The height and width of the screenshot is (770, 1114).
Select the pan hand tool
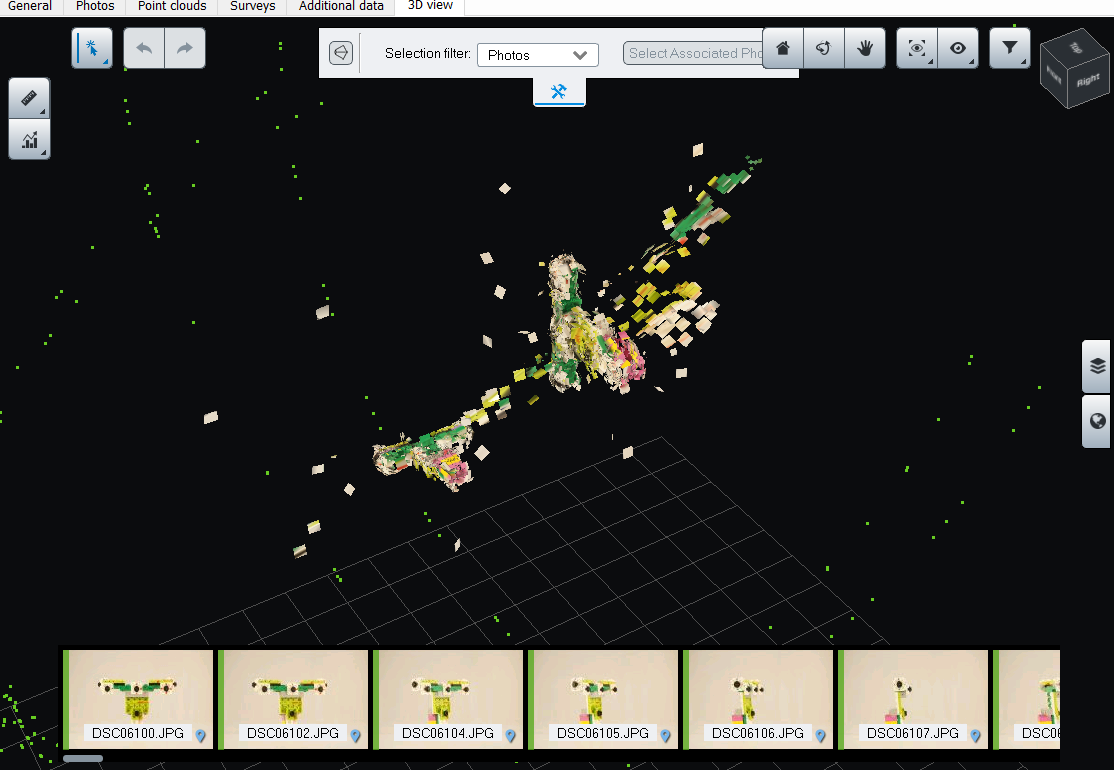pyautogui.click(x=865, y=48)
